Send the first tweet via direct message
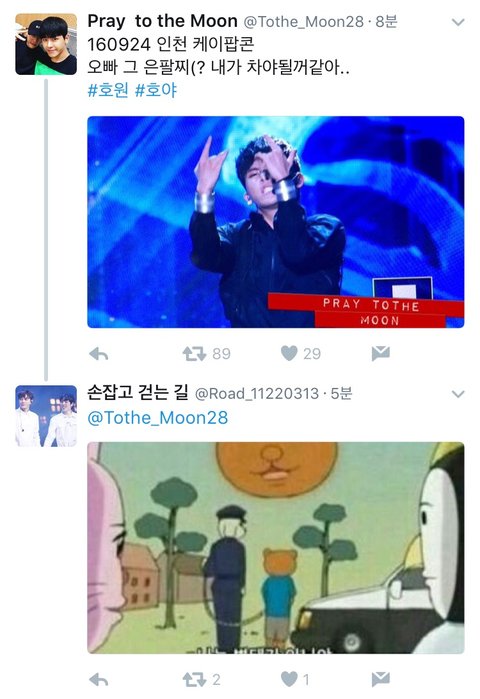Screen dimensions: 480x699 click(381, 354)
